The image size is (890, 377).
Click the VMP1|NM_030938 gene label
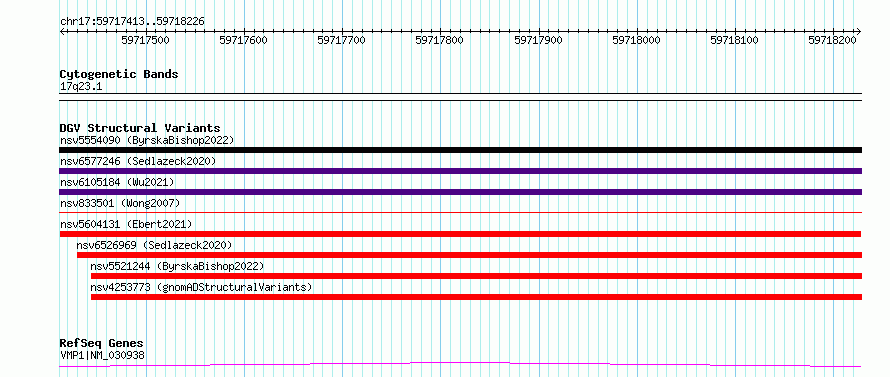tap(102, 355)
